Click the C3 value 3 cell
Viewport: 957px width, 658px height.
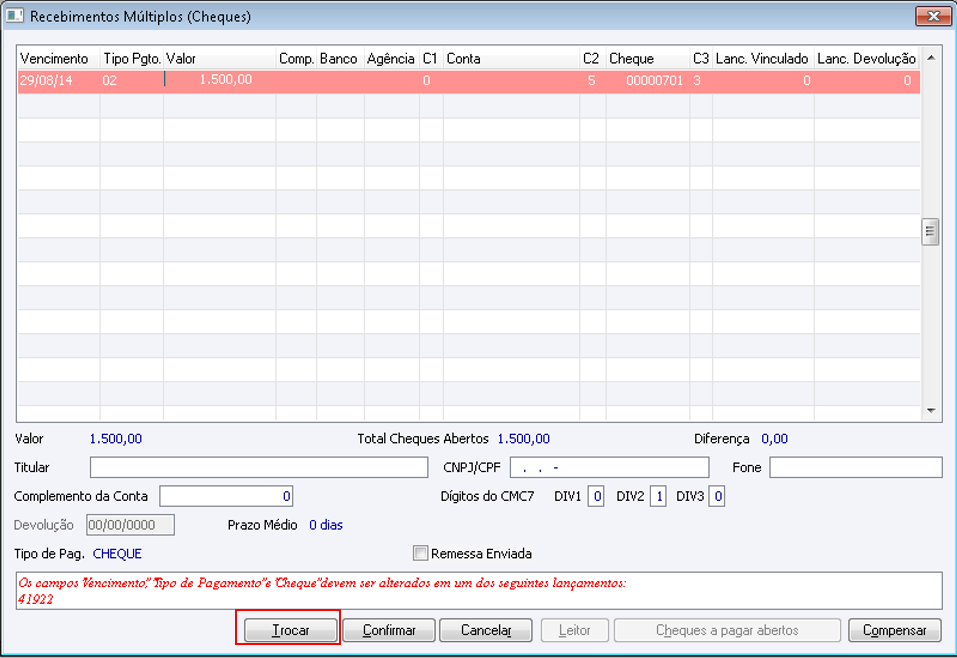tap(701, 81)
